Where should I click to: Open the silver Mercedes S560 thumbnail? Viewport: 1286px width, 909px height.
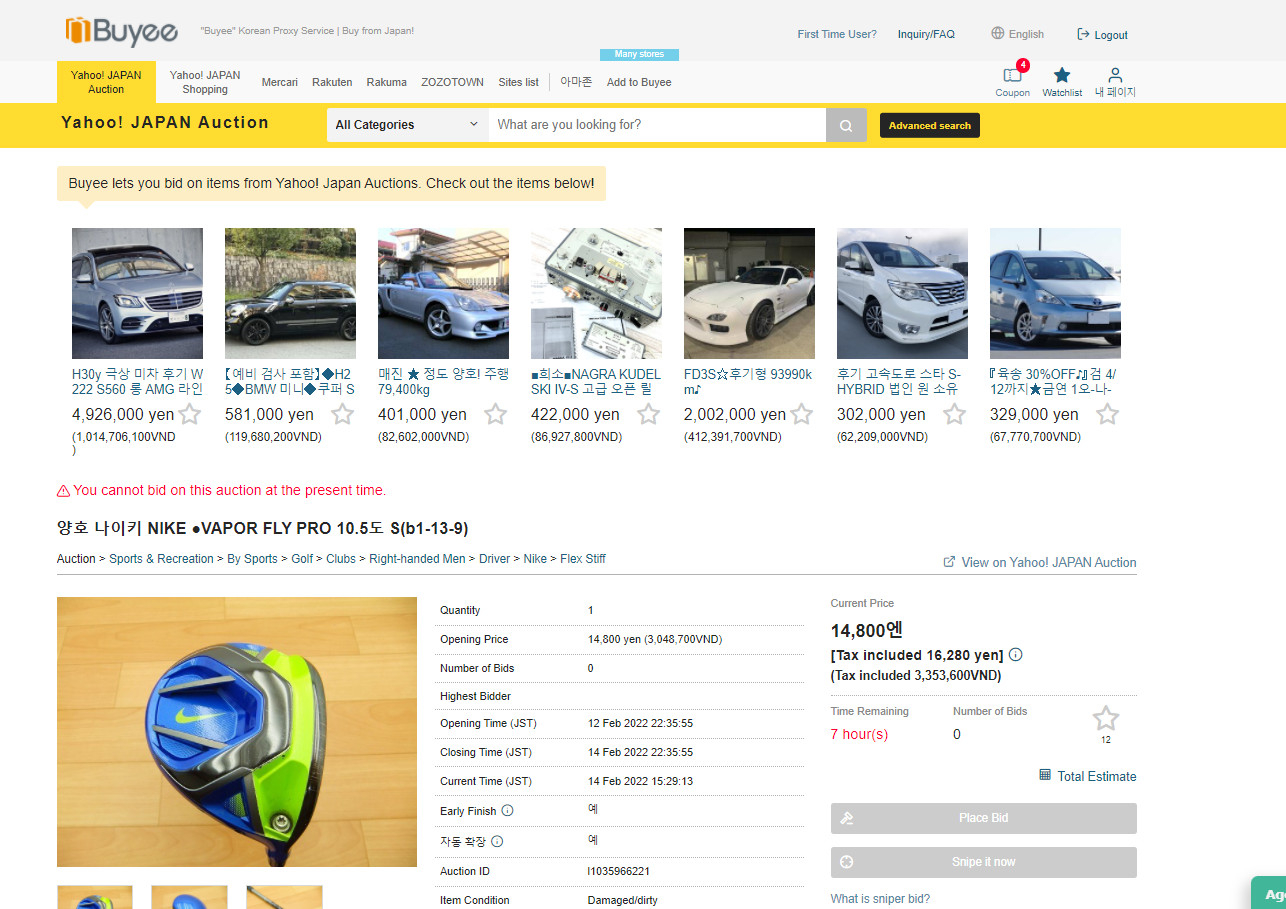(137, 293)
